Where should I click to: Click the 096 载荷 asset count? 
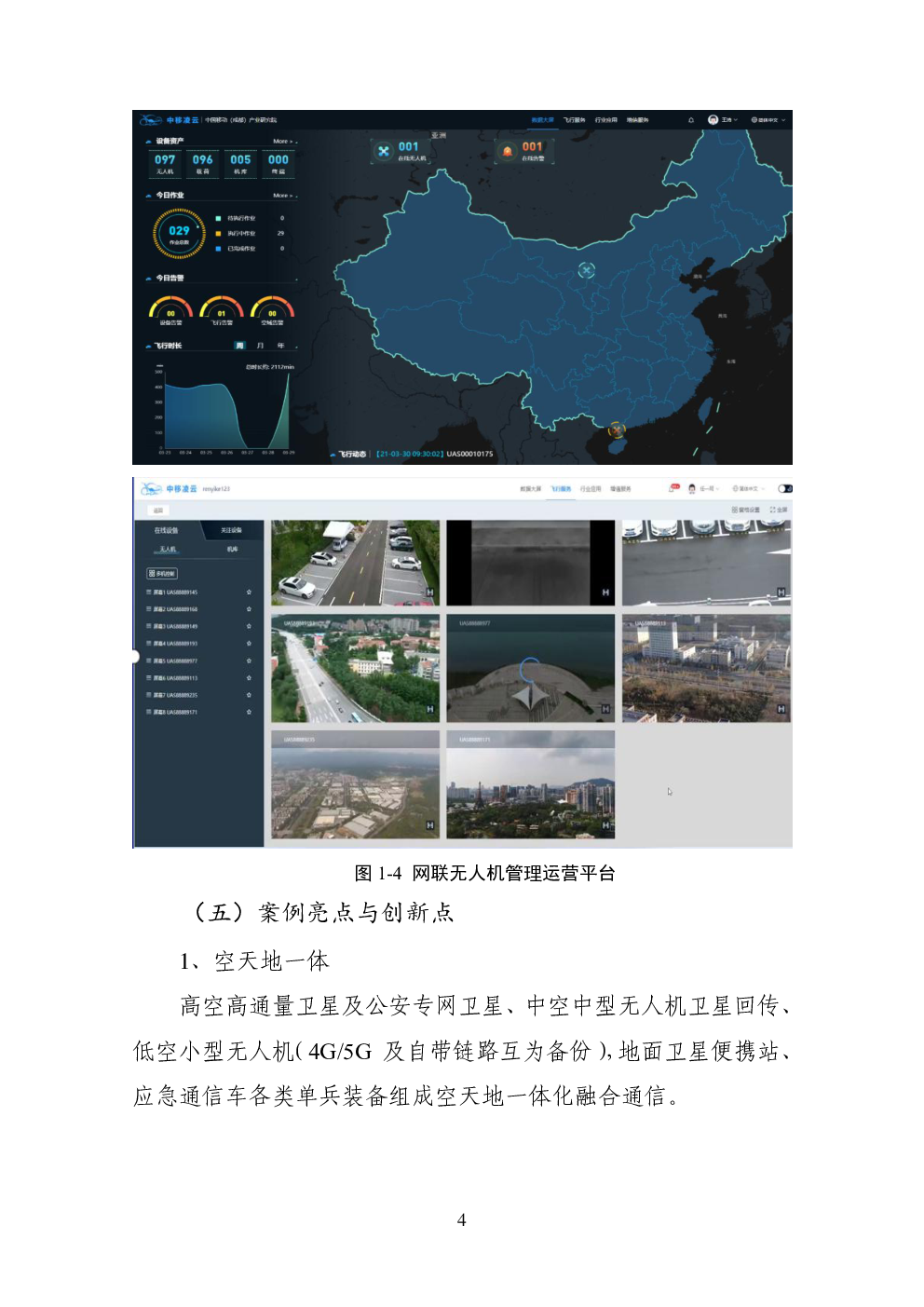point(203,164)
